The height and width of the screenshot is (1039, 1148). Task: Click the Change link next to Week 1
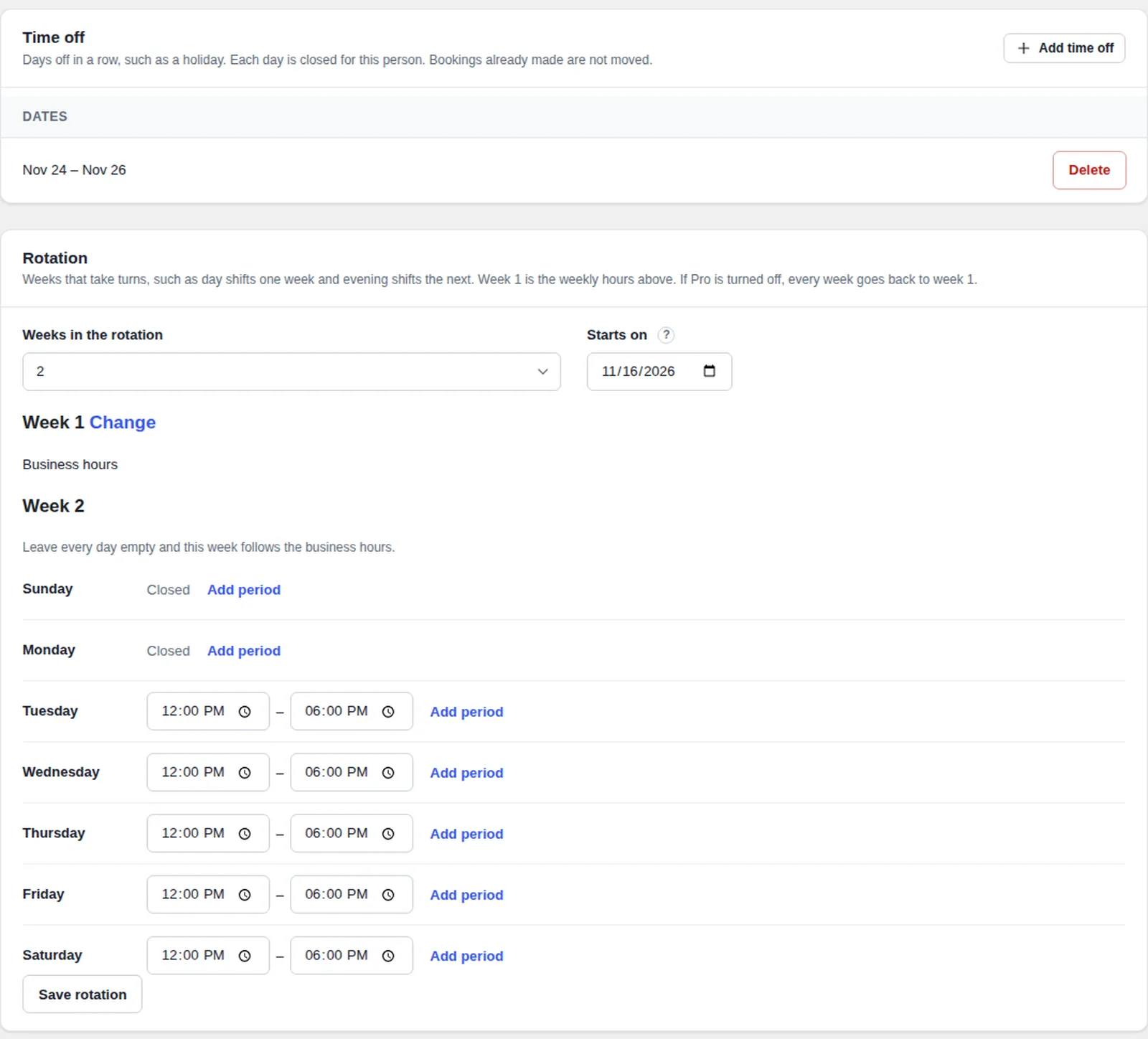(123, 423)
